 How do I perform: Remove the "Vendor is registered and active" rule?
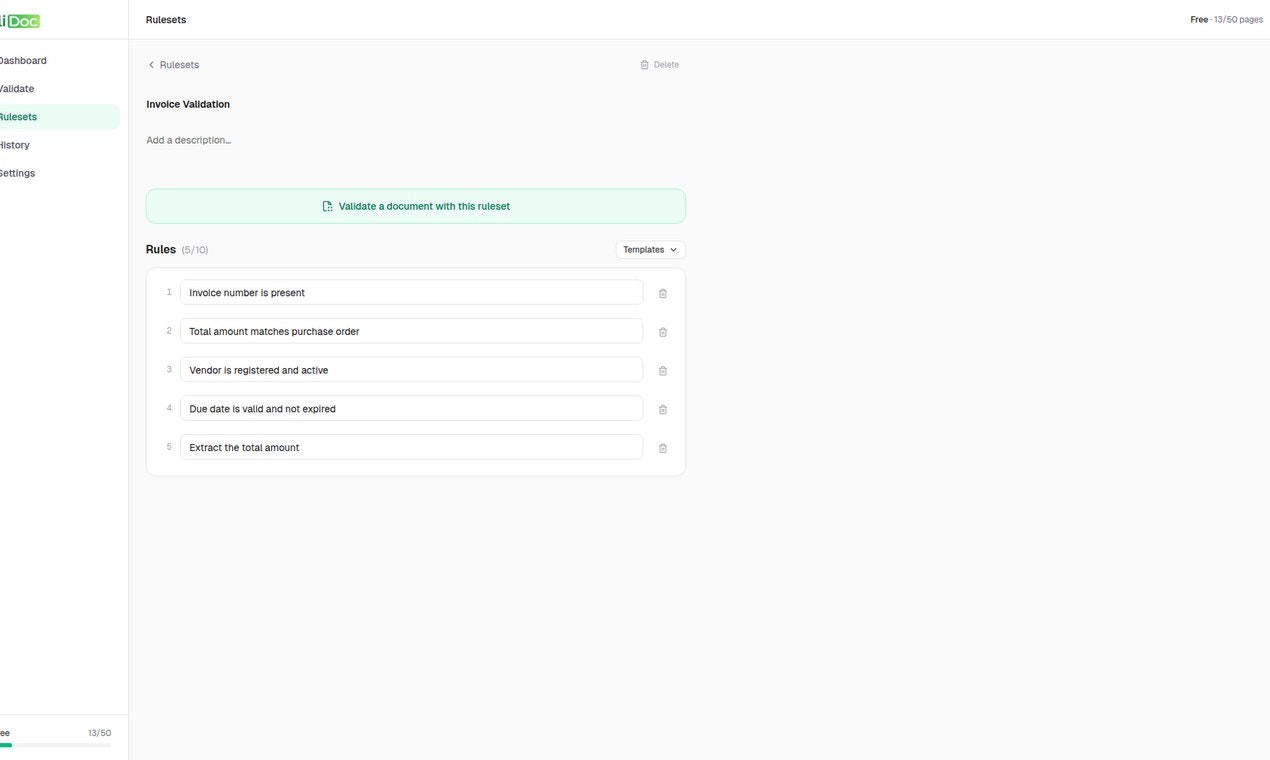point(662,369)
